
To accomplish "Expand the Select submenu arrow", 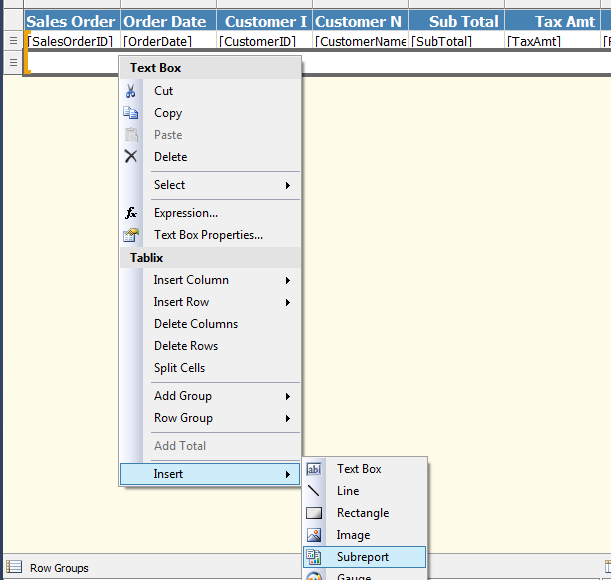I will coord(288,185).
